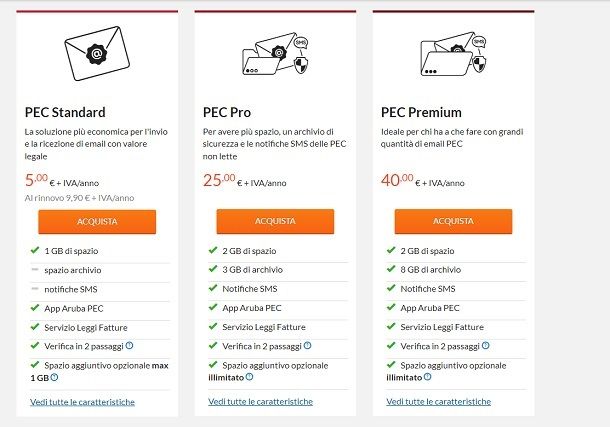The image size is (610, 427).
Task: Click the green checkmark beside '8 GB di archivio'
Action: click(391, 269)
